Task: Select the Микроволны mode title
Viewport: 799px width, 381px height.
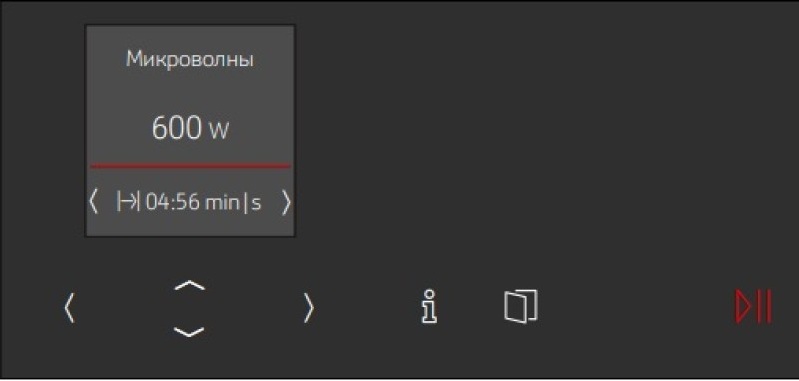Action: tap(190, 60)
